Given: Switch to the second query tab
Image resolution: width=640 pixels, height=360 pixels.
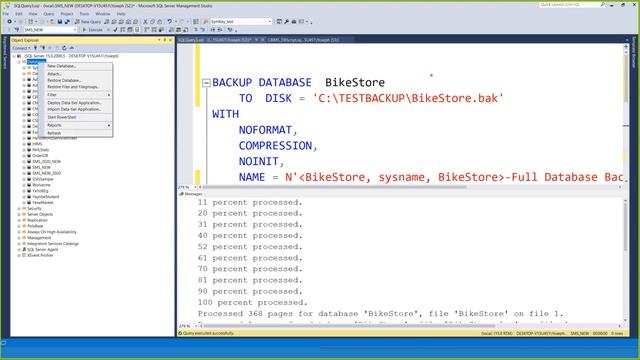Looking at the screenshot, I should 304,40.
